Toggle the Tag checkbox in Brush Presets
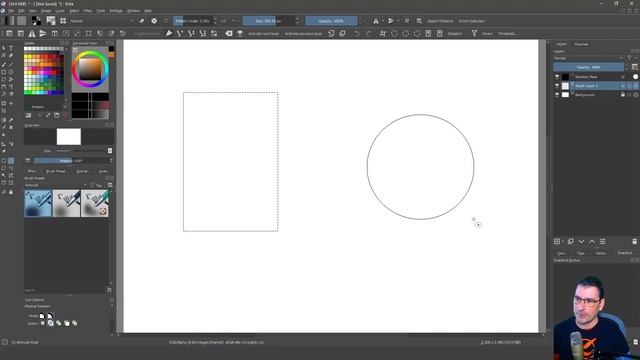Viewport: 640px width, 360px height. [93, 185]
